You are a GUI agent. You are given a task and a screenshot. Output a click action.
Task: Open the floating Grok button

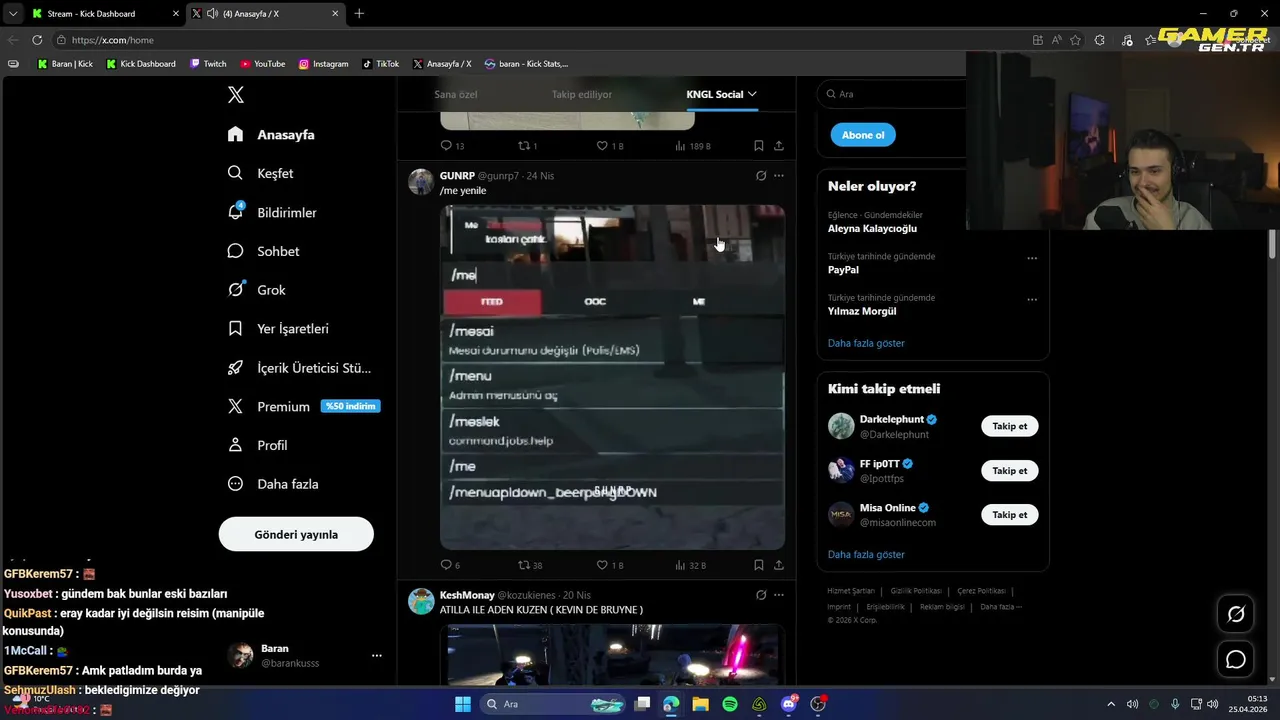[x=1236, y=614]
